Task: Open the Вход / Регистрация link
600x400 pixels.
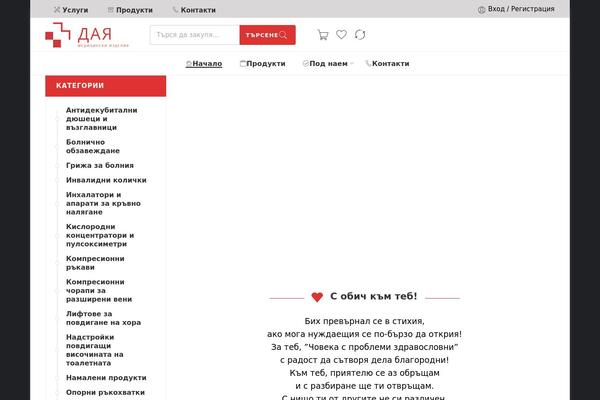Action: (x=521, y=9)
